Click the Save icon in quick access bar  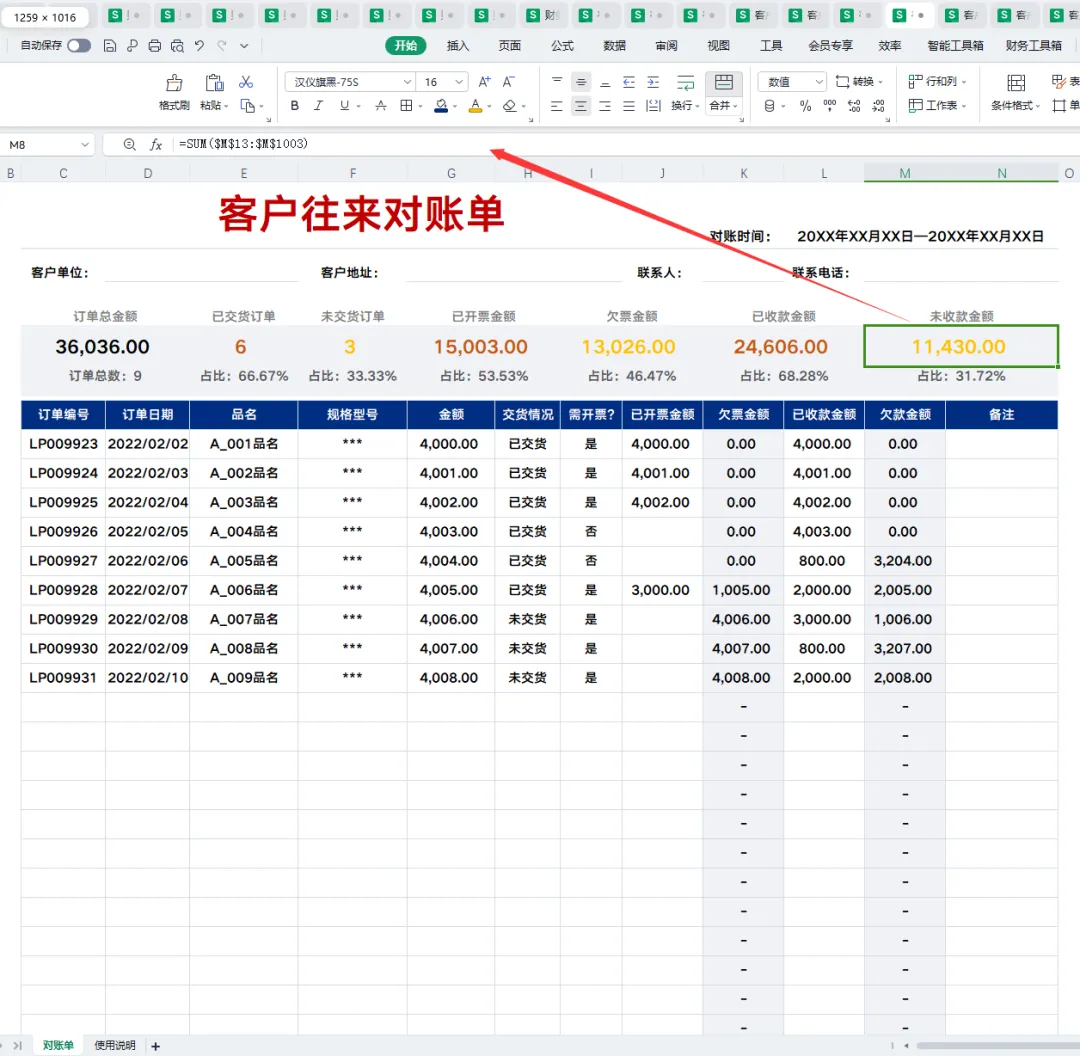[x=110, y=45]
